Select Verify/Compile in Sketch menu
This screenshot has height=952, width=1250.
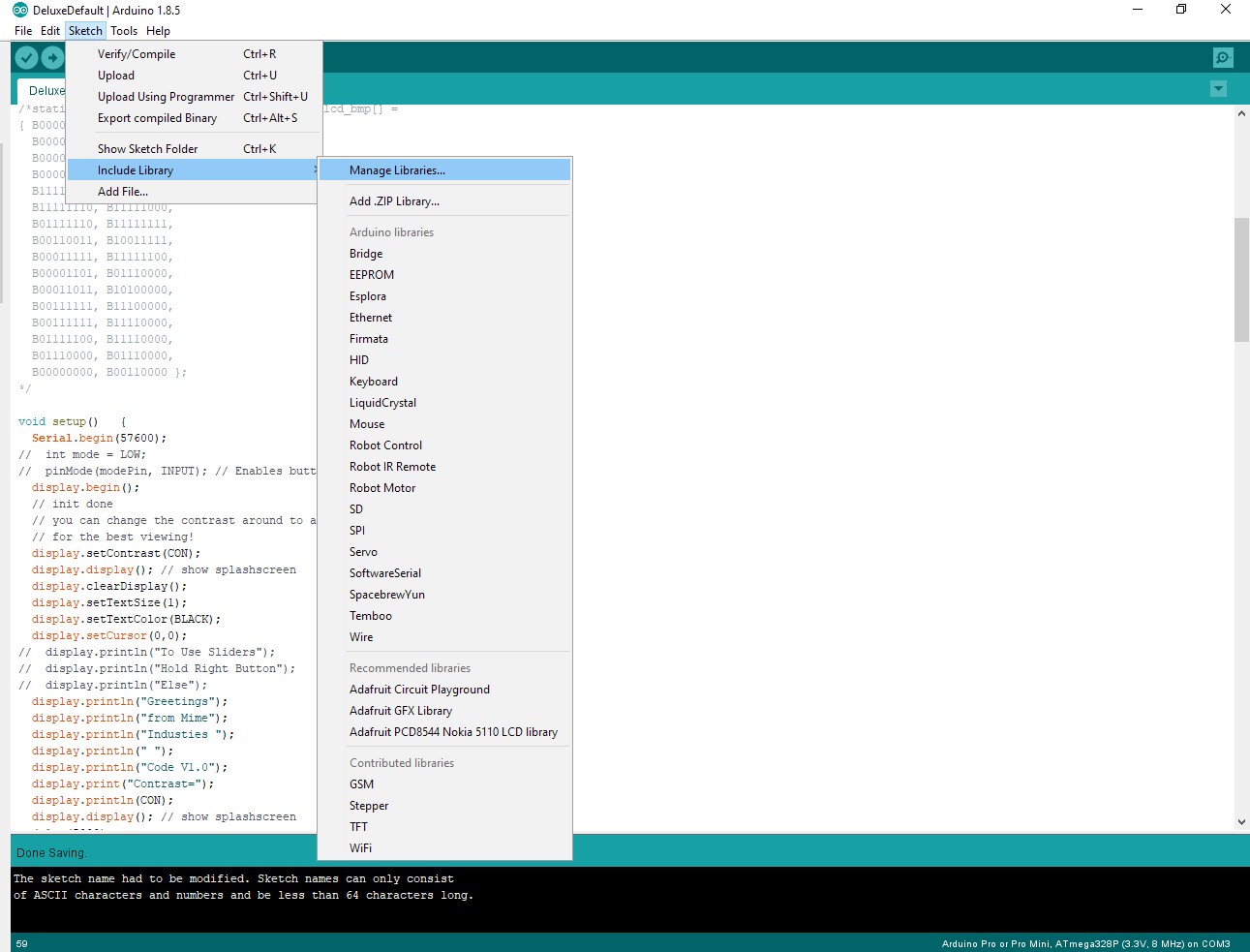point(137,54)
